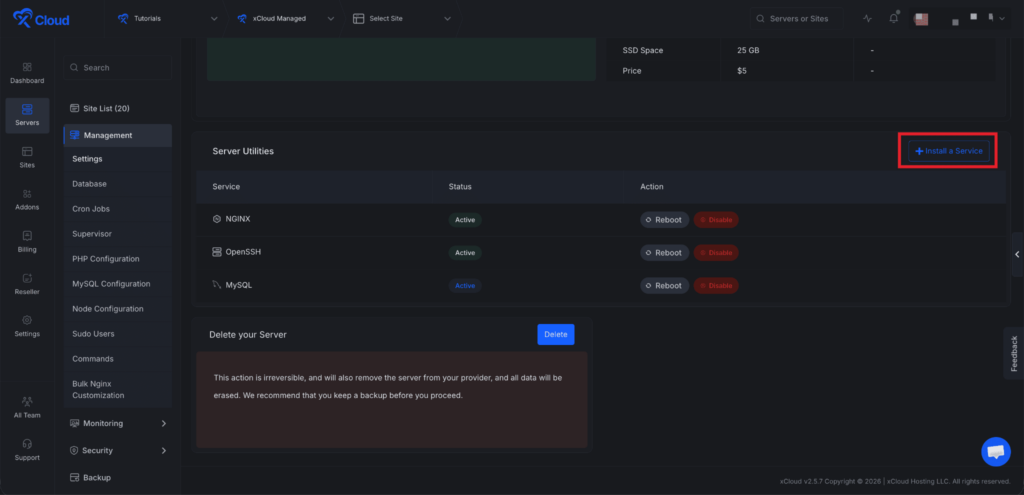This screenshot has width=1024, height=495.
Task: Disable the OpenSSH service
Action: pyautogui.click(x=716, y=252)
